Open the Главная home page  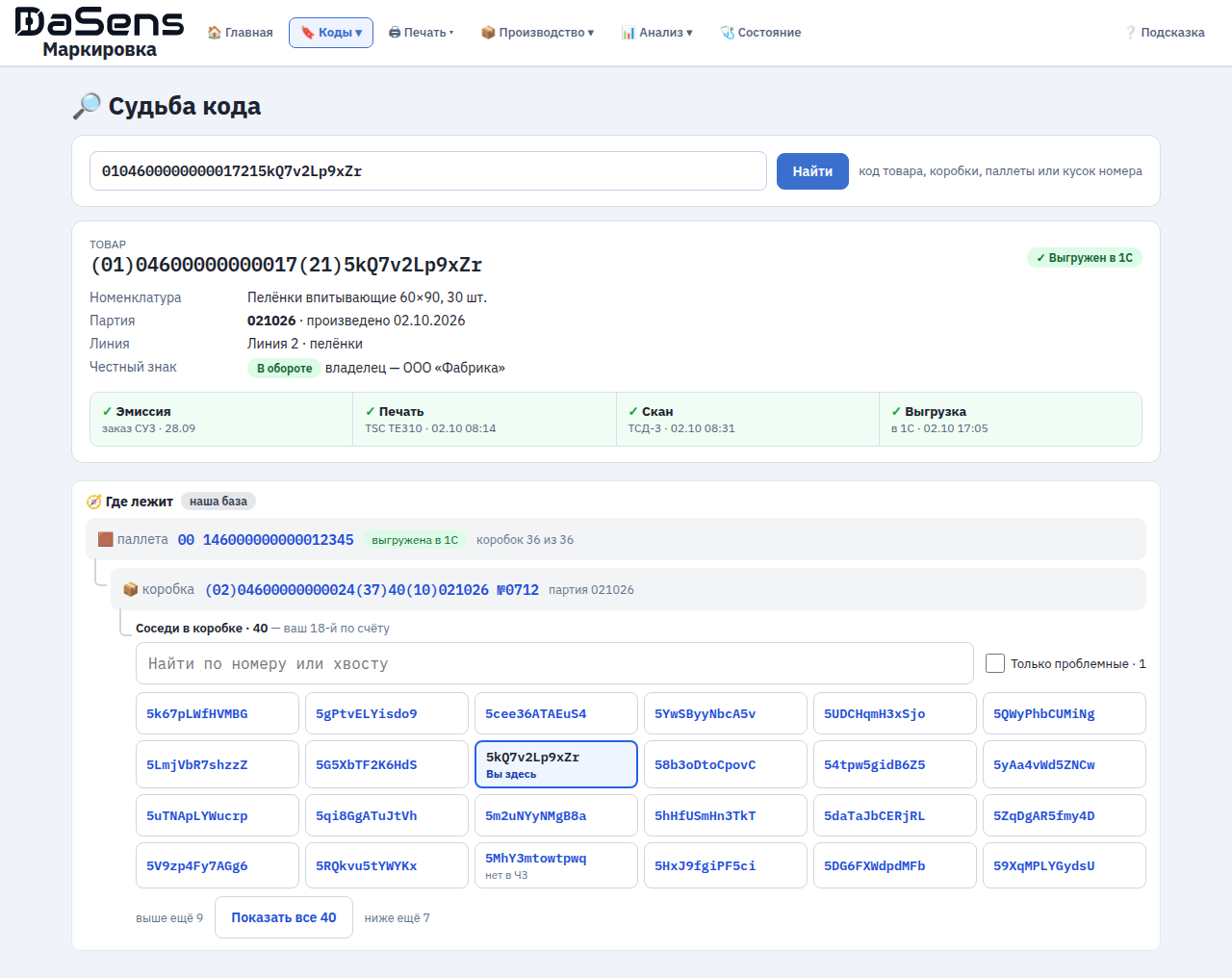pos(241,33)
